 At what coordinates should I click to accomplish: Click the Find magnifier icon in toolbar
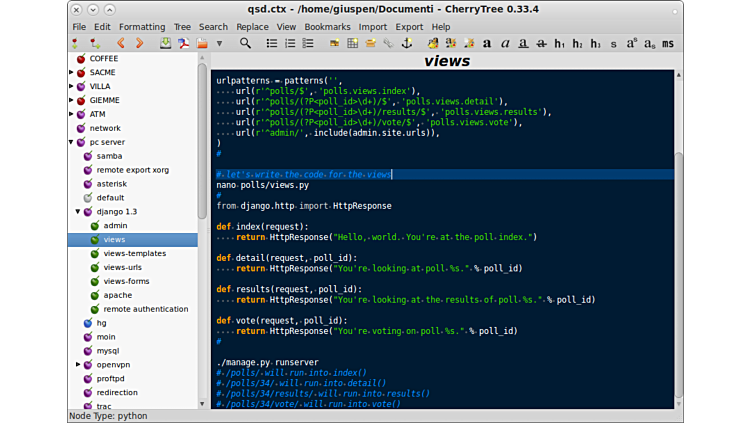coord(245,44)
